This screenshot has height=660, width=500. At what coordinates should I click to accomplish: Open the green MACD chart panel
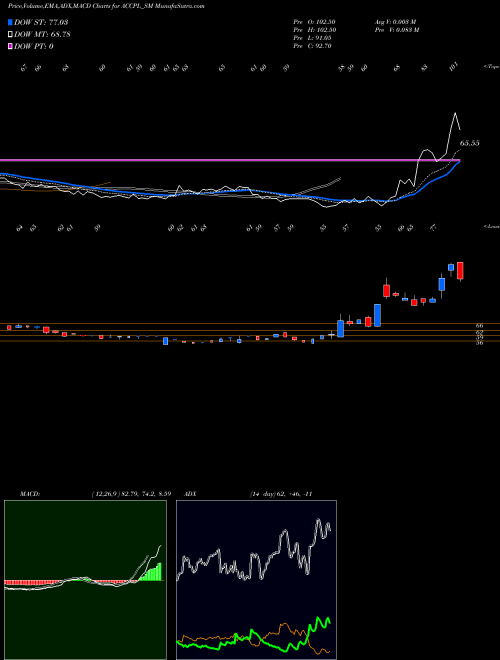coord(85,580)
